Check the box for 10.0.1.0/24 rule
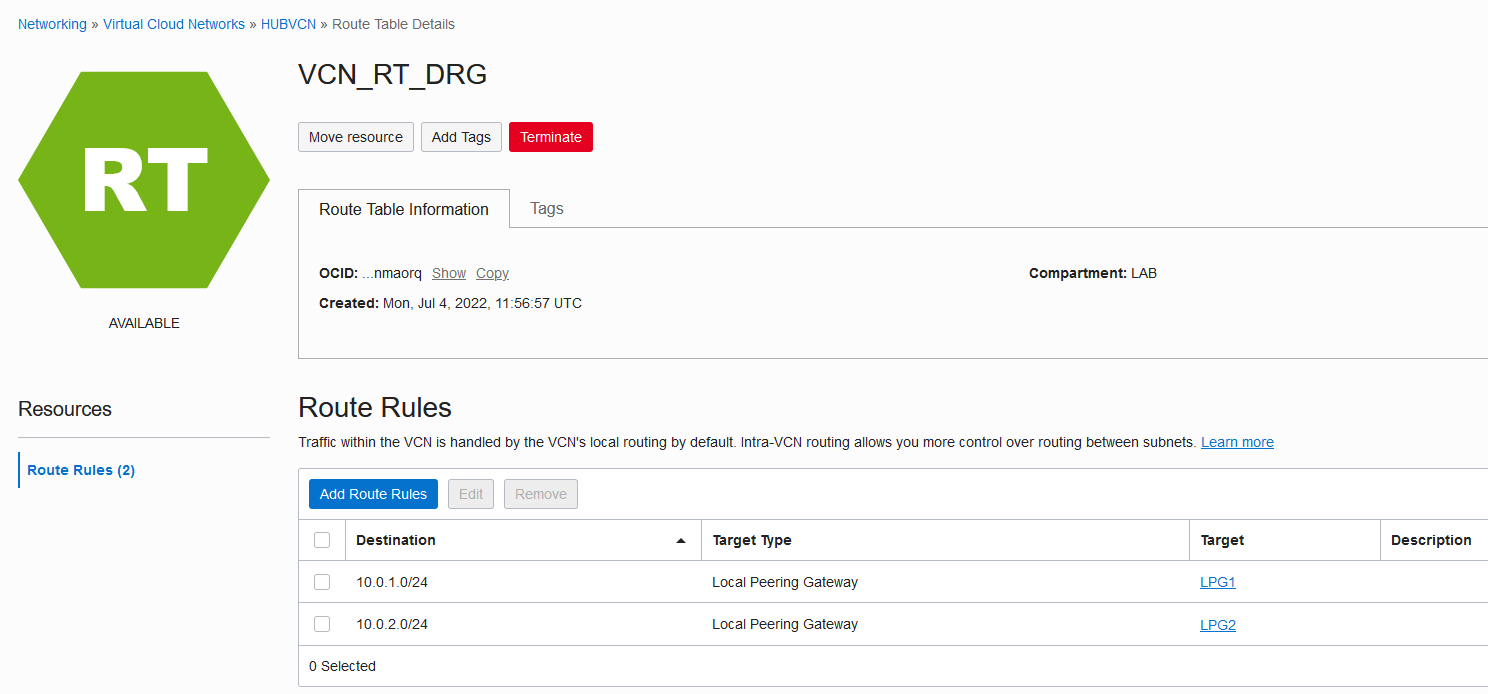Viewport: 1488px width, 694px height. (x=322, y=582)
